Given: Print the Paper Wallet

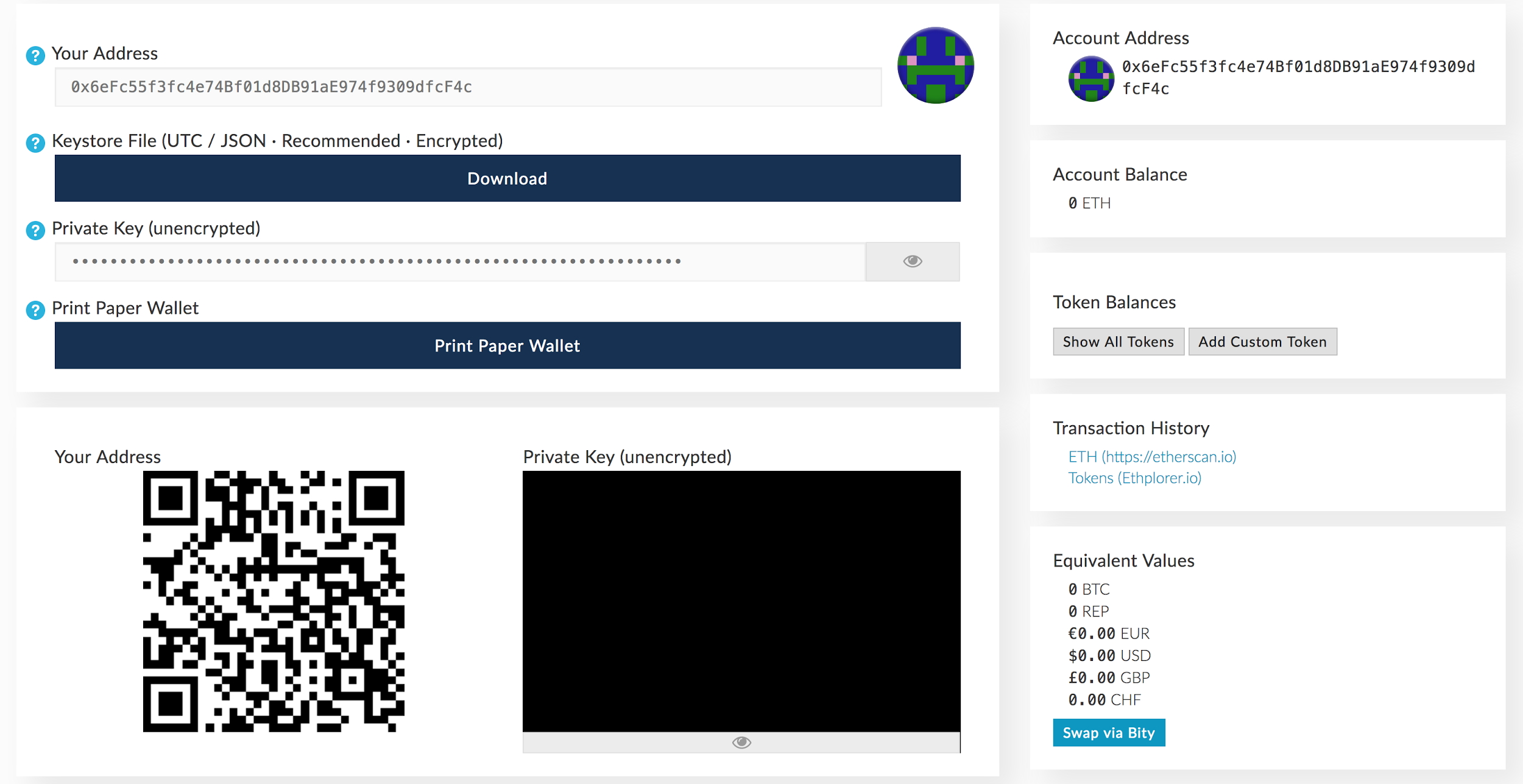Looking at the screenshot, I should pyautogui.click(x=507, y=346).
